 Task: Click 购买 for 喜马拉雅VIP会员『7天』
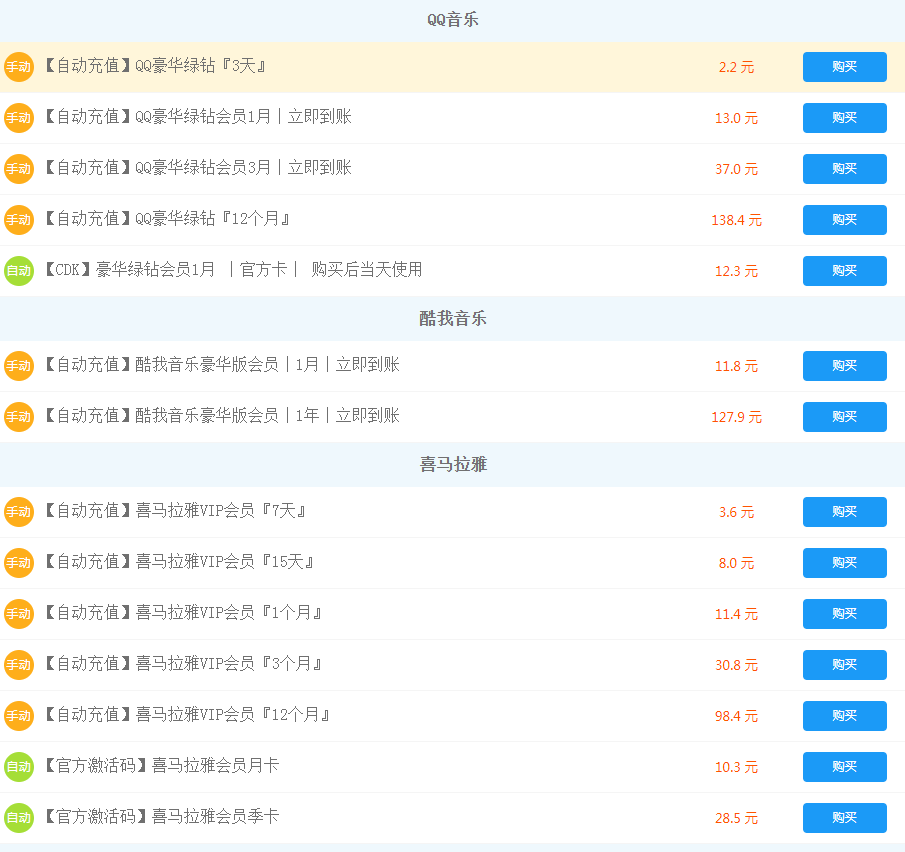point(844,512)
